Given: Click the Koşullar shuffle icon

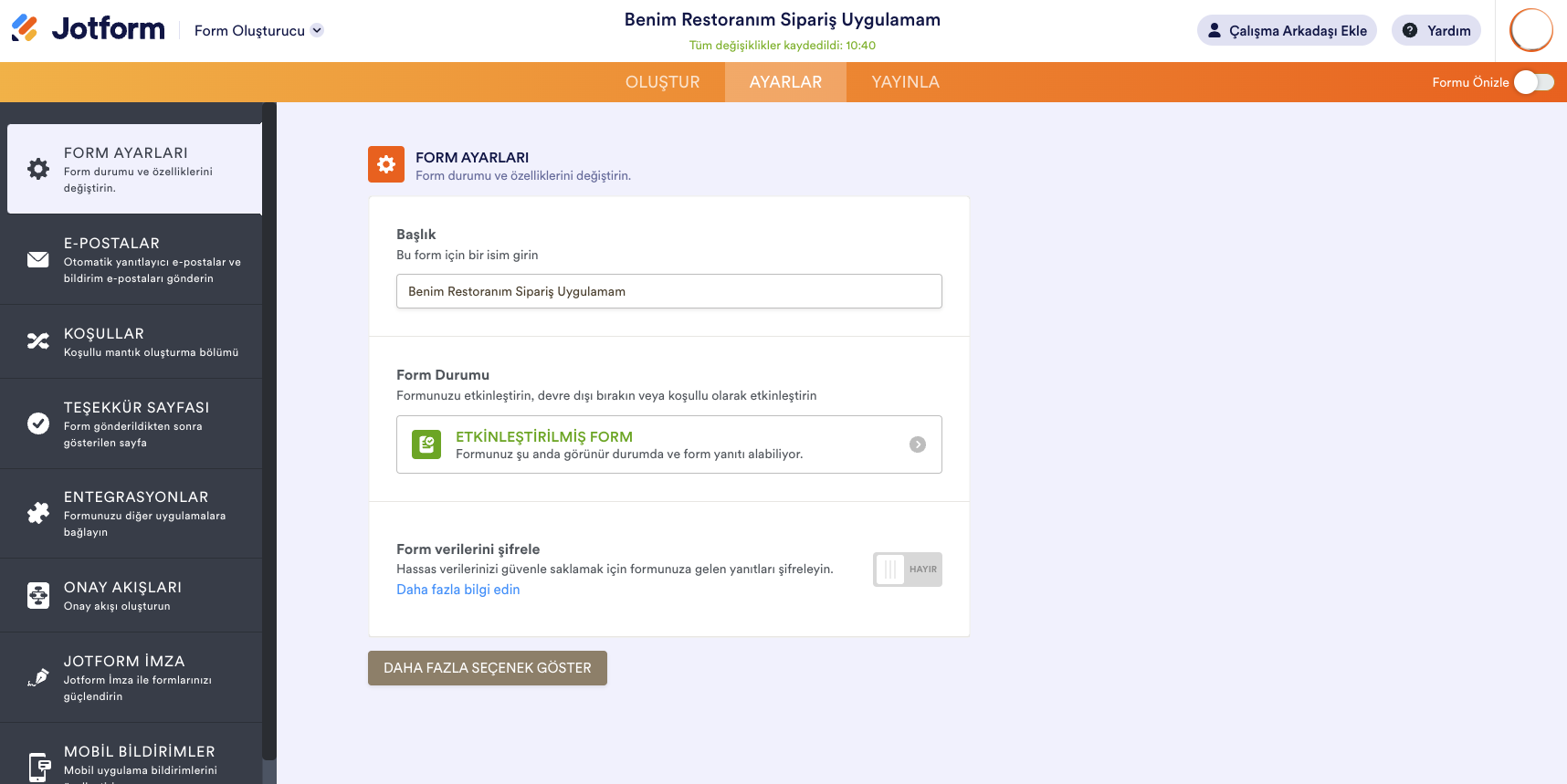Looking at the screenshot, I should pos(38,341).
